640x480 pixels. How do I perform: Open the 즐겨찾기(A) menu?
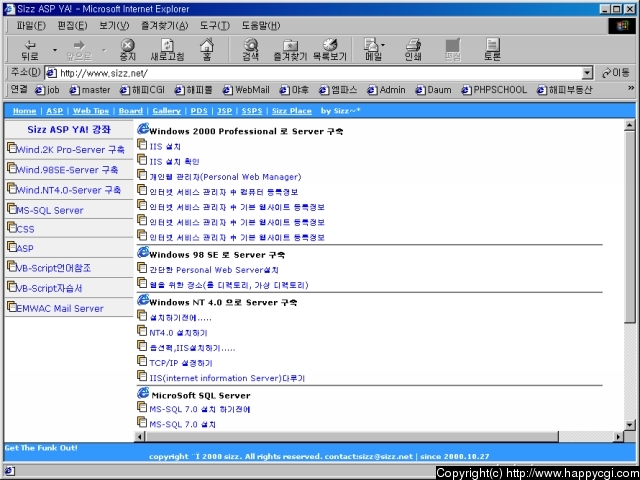tap(164, 26)
